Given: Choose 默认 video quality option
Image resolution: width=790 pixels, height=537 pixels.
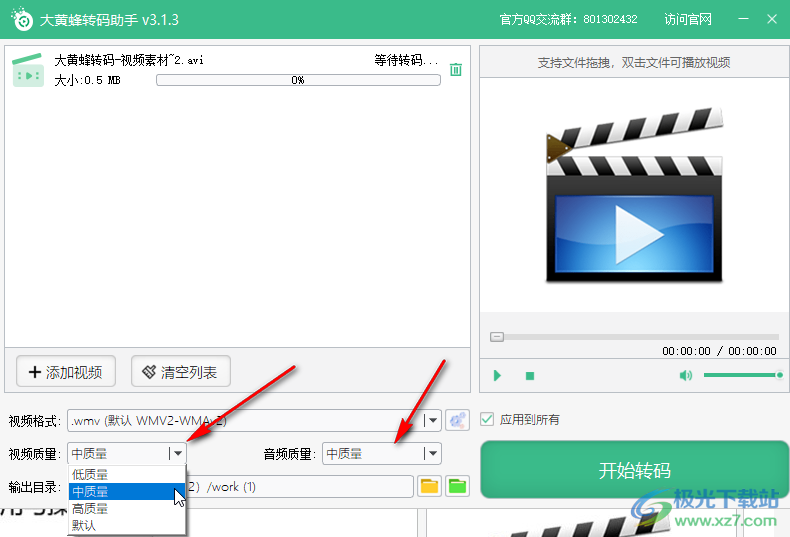Looking at the screenshot, I should [127, 525].
